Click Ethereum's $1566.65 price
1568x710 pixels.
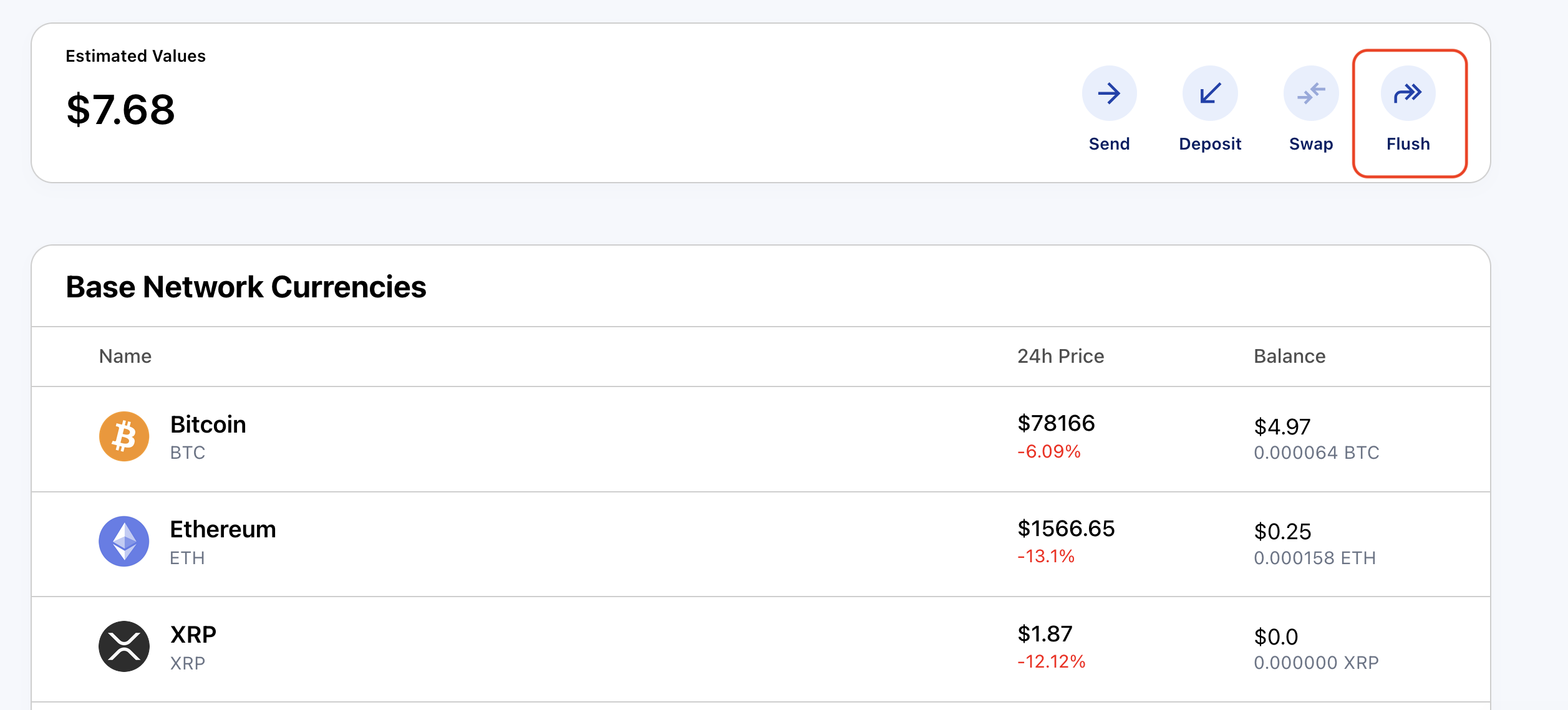pyautogui.click(x=1066, y=529)
